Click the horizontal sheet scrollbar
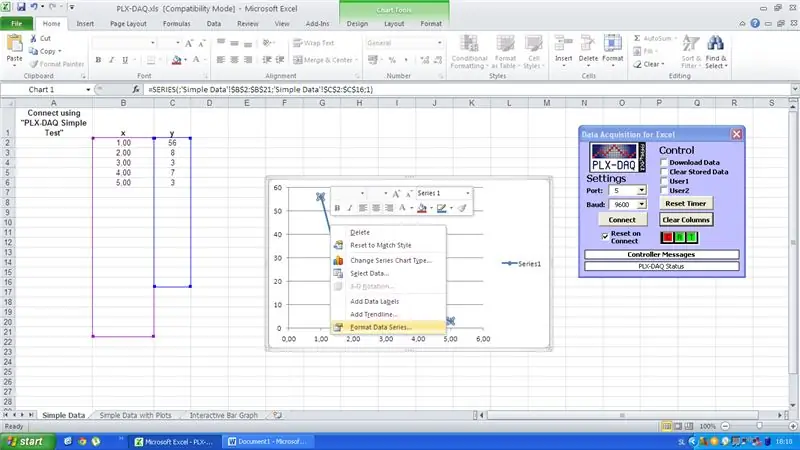The width and height of the screenshot is (800, 450). tap(622, 415)
